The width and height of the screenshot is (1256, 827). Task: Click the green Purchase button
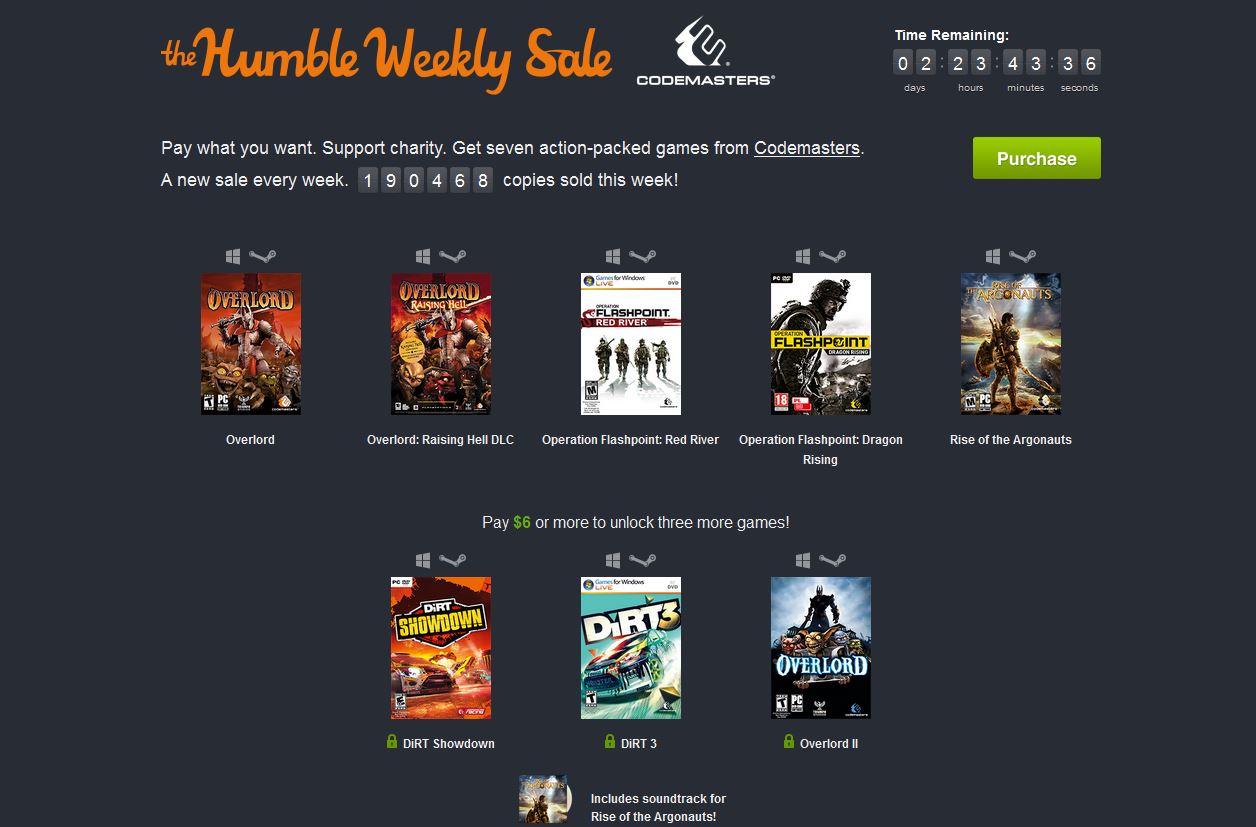1037,158
